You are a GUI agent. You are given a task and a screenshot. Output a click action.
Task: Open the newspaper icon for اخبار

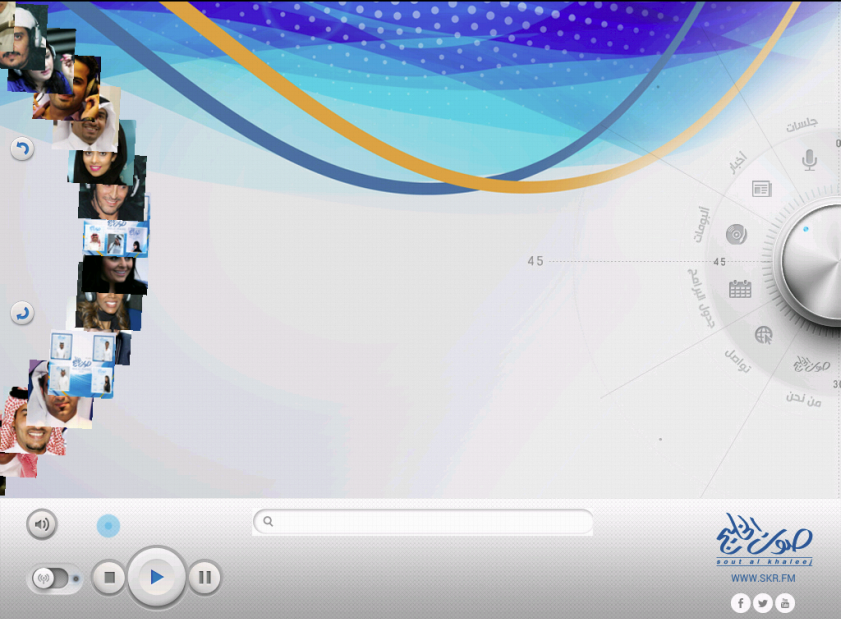click(762, 189)
